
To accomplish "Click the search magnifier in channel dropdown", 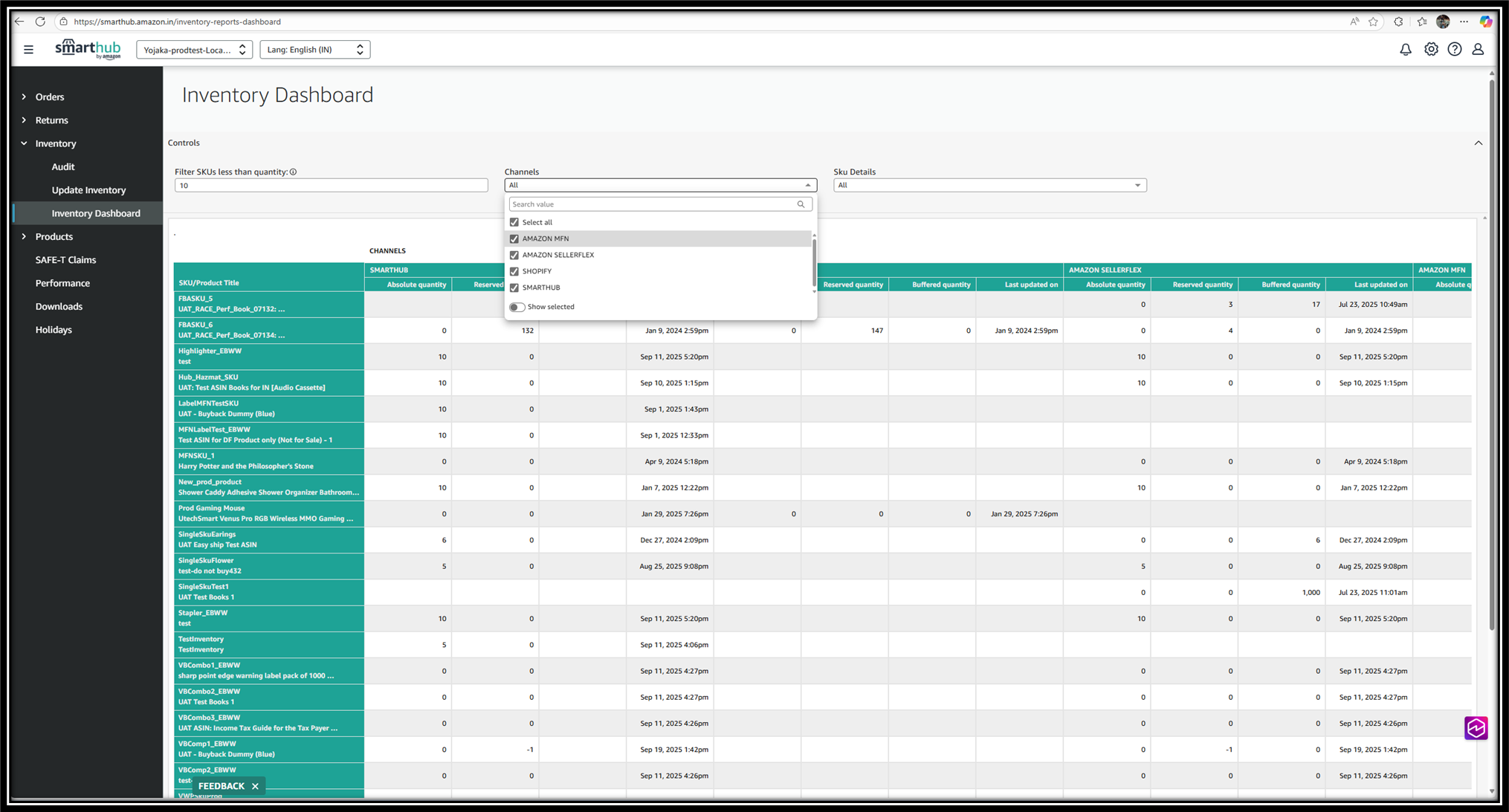I will [x=801, y=204].
